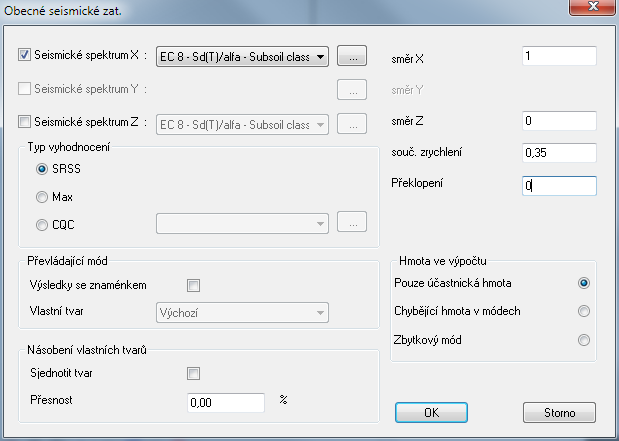Select Max evaluation type
619x441 pixels.
(41, 197)
